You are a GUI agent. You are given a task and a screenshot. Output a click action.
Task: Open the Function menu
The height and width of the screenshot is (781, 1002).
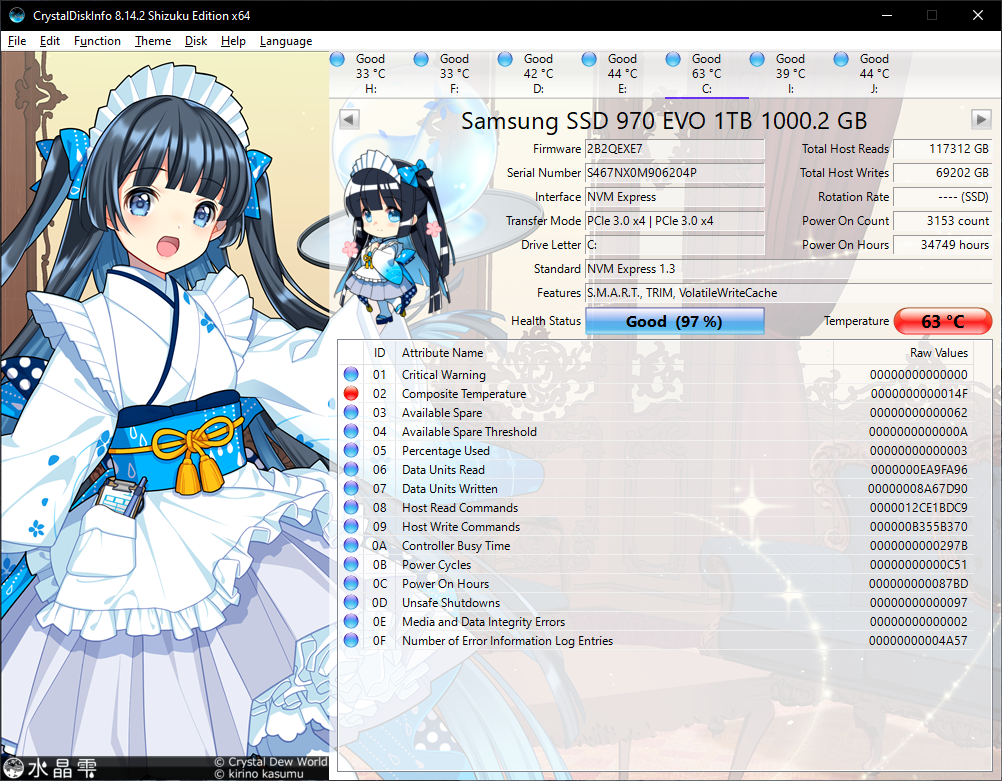point(97,41)
